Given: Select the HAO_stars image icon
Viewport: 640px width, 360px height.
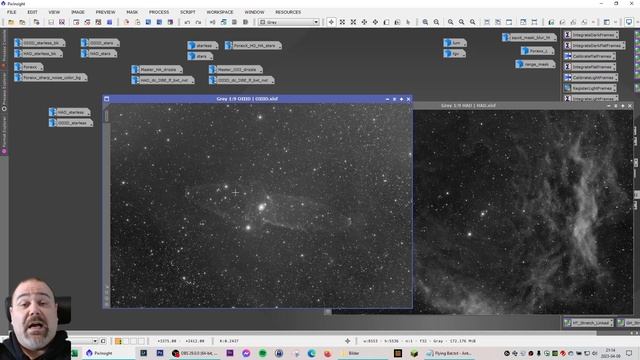Looking at the screenshot, I should pyautogui.click(x=99, y=53).
